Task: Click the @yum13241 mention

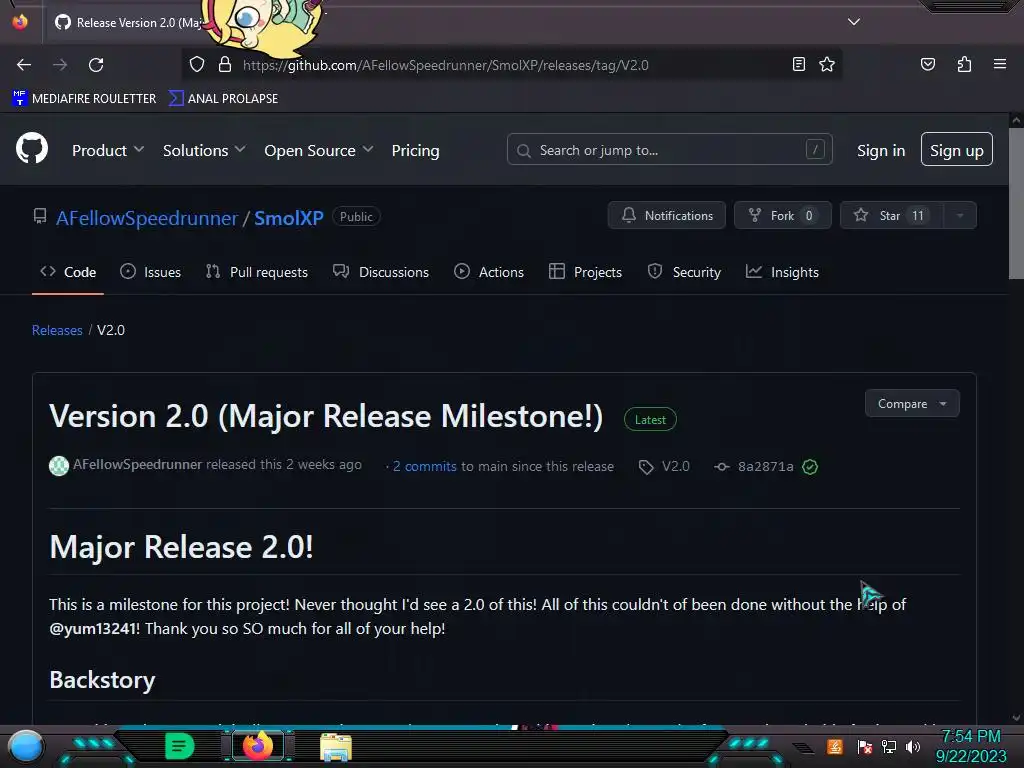Action: coord(93,629)
